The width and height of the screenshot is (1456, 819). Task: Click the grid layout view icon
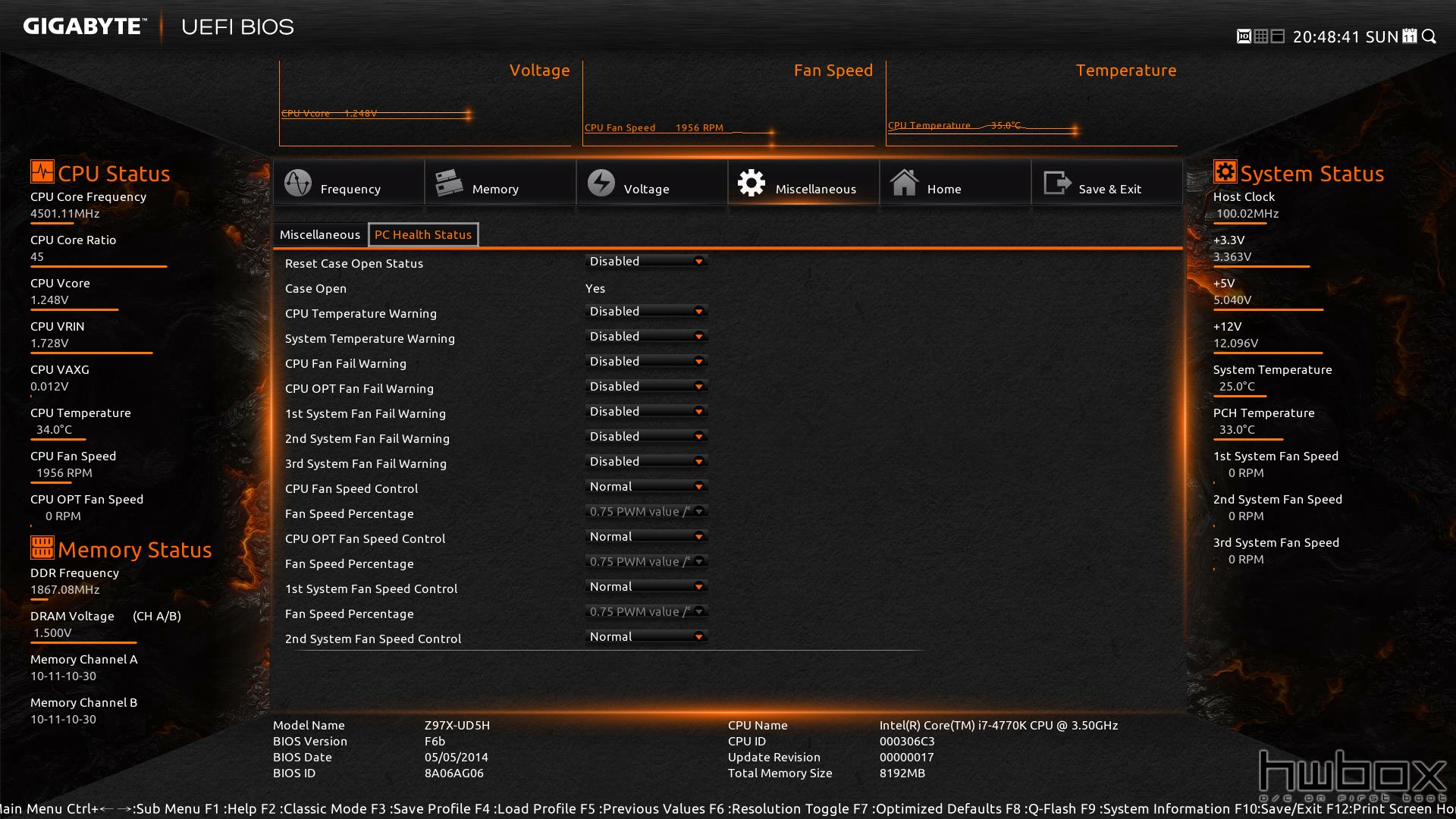(1261, 36)
